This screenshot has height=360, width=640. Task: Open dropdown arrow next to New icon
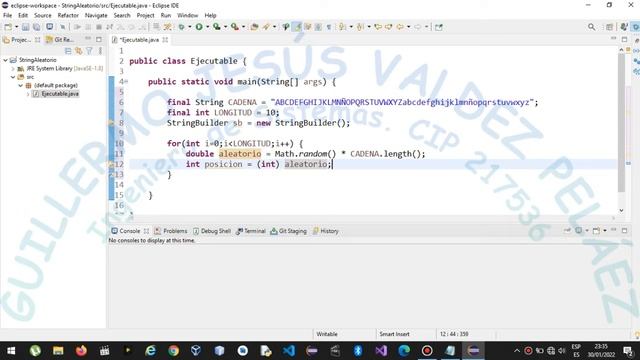[x=16, y=27]
